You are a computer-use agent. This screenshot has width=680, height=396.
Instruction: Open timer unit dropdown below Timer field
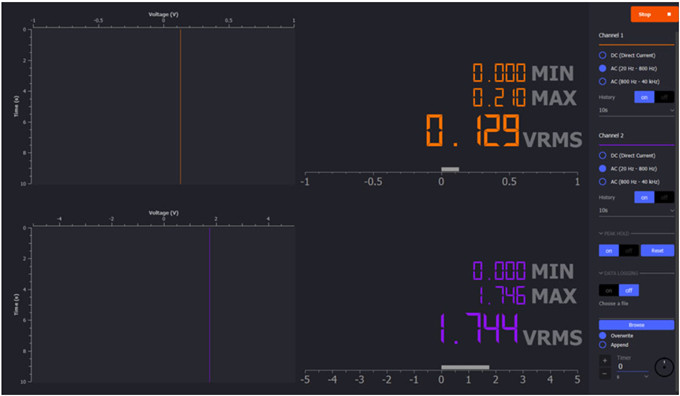tap(632, 377)
